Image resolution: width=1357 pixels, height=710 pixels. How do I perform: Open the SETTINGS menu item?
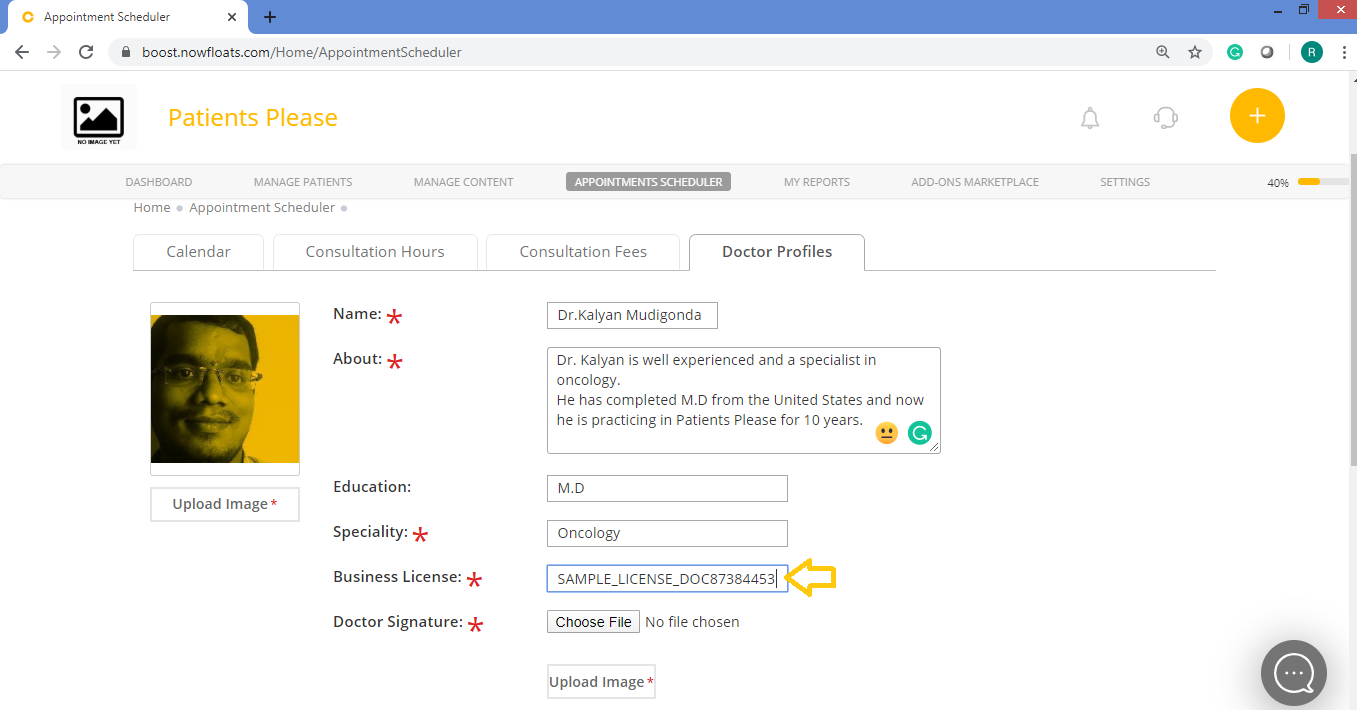pos(1124,181)
